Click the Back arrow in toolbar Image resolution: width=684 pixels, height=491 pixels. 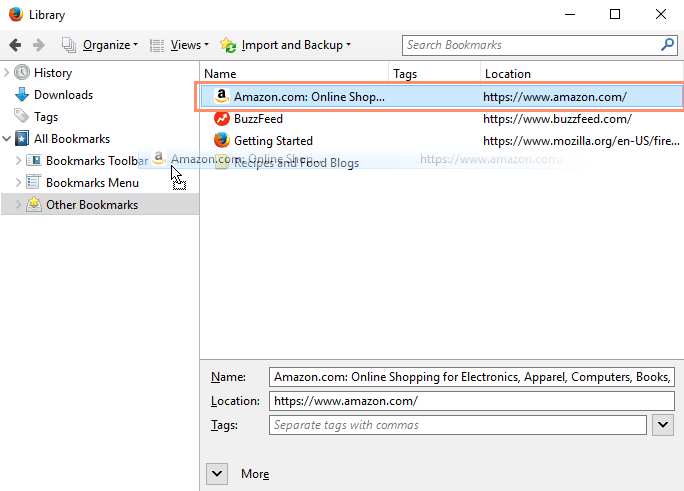(x=15, y=45)
